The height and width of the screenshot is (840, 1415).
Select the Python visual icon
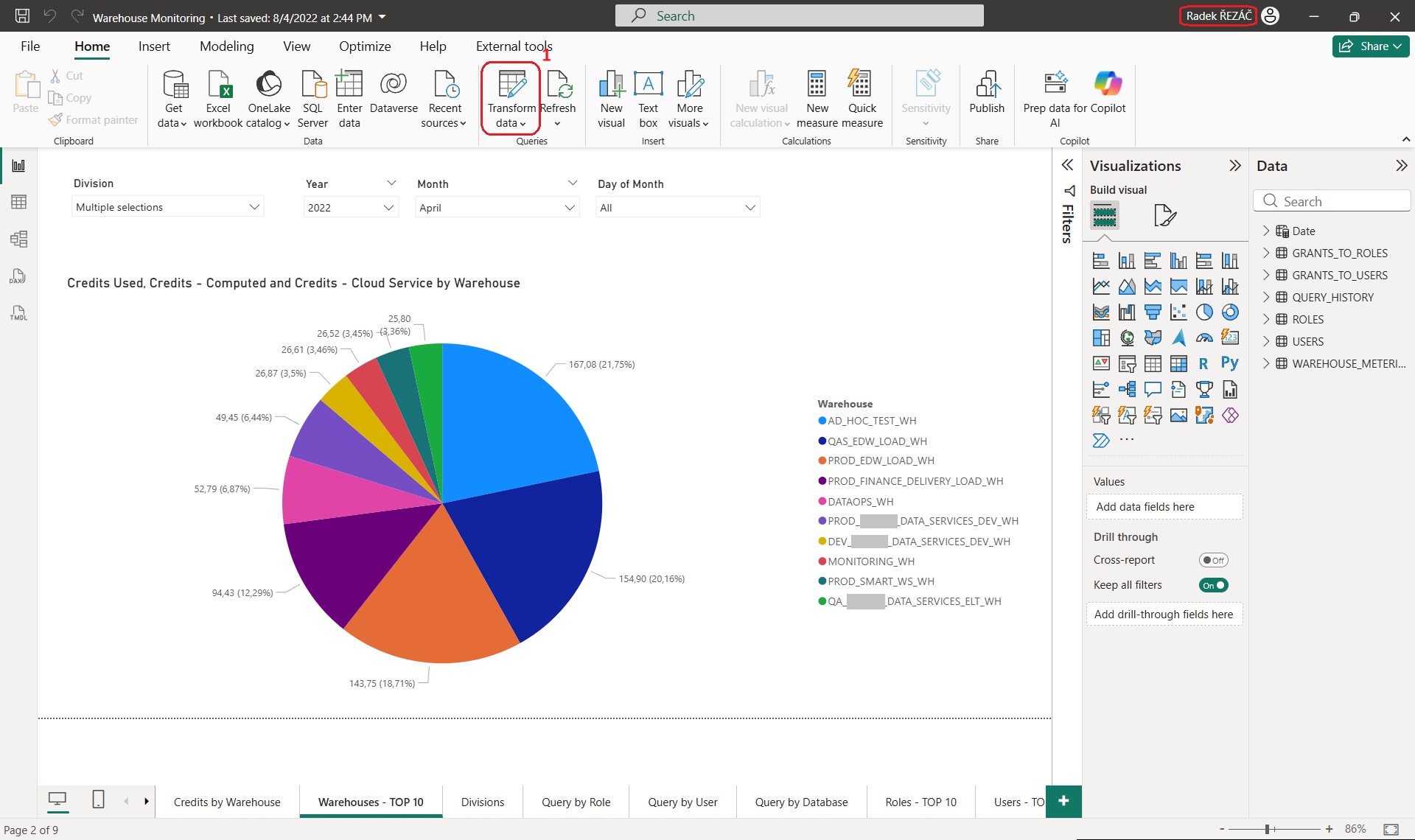click(1229, 363)
